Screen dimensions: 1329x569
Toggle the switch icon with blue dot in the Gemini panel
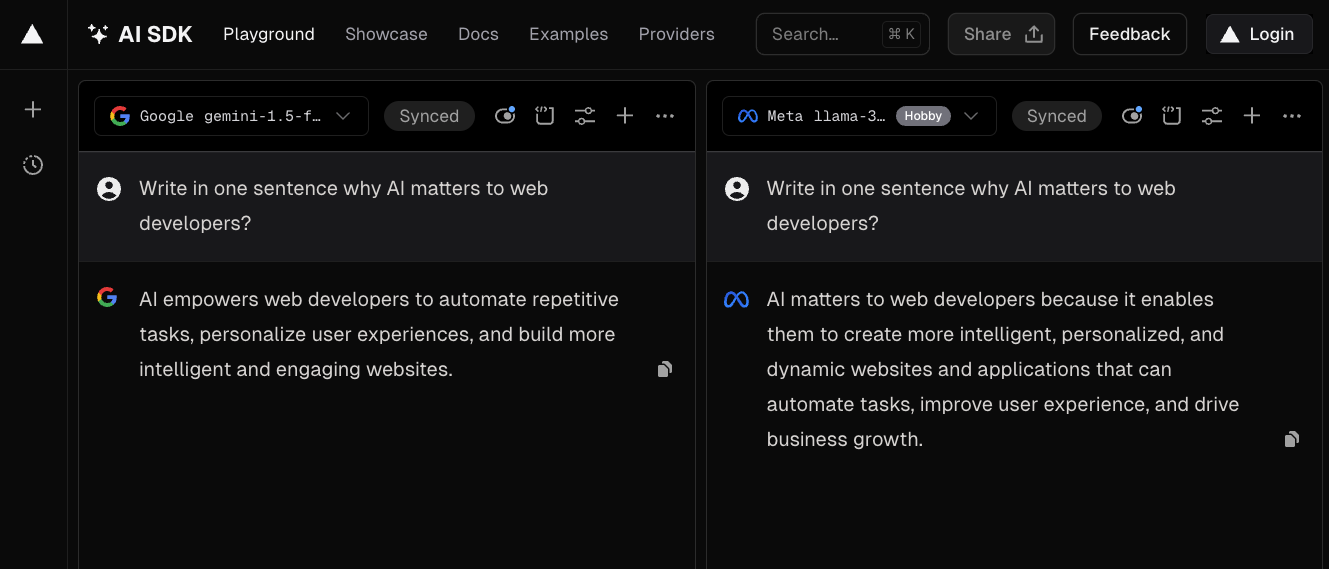tap(505, 116)
